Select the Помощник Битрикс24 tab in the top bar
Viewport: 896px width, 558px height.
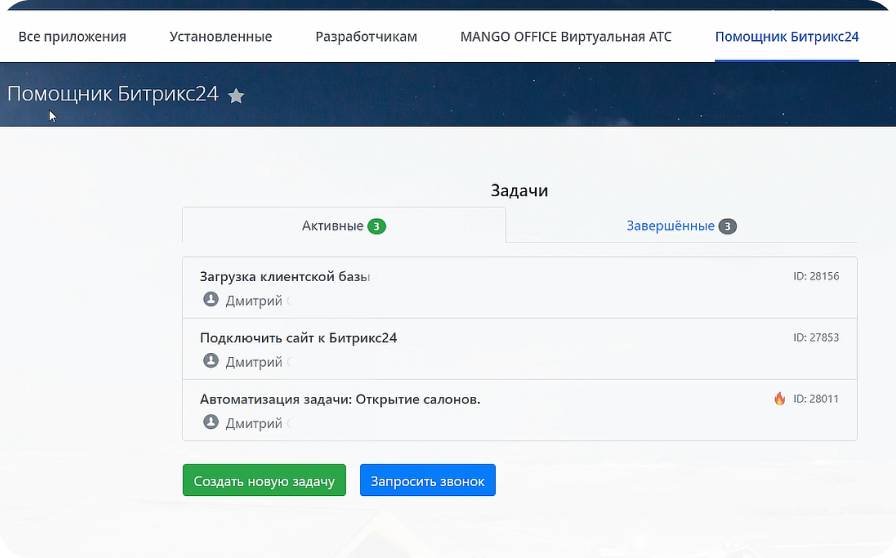point(787,37)
